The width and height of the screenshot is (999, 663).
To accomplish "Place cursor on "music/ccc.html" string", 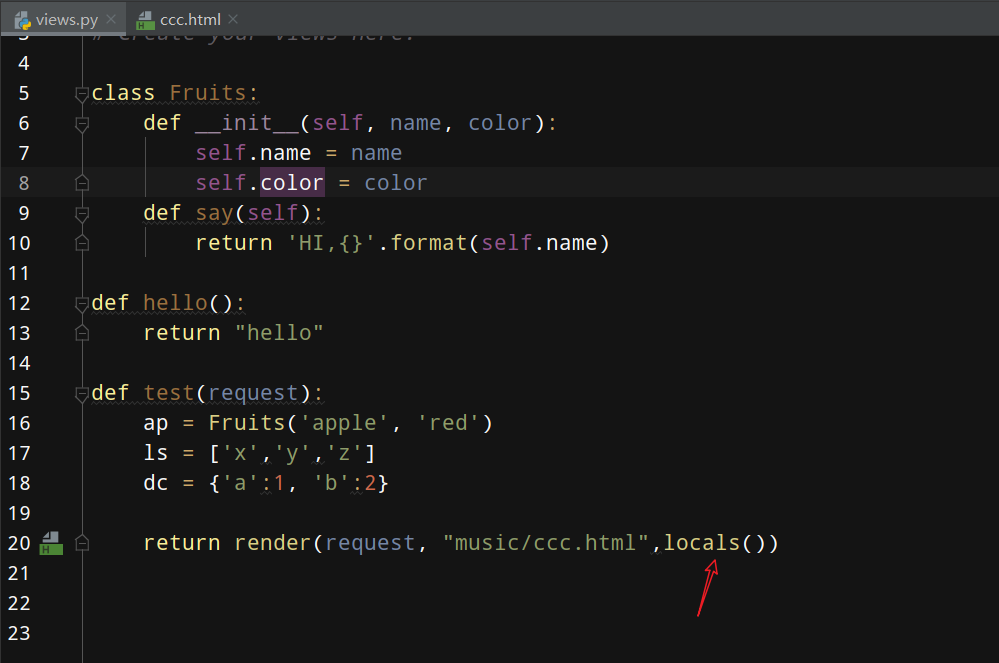I will point(546,543).
